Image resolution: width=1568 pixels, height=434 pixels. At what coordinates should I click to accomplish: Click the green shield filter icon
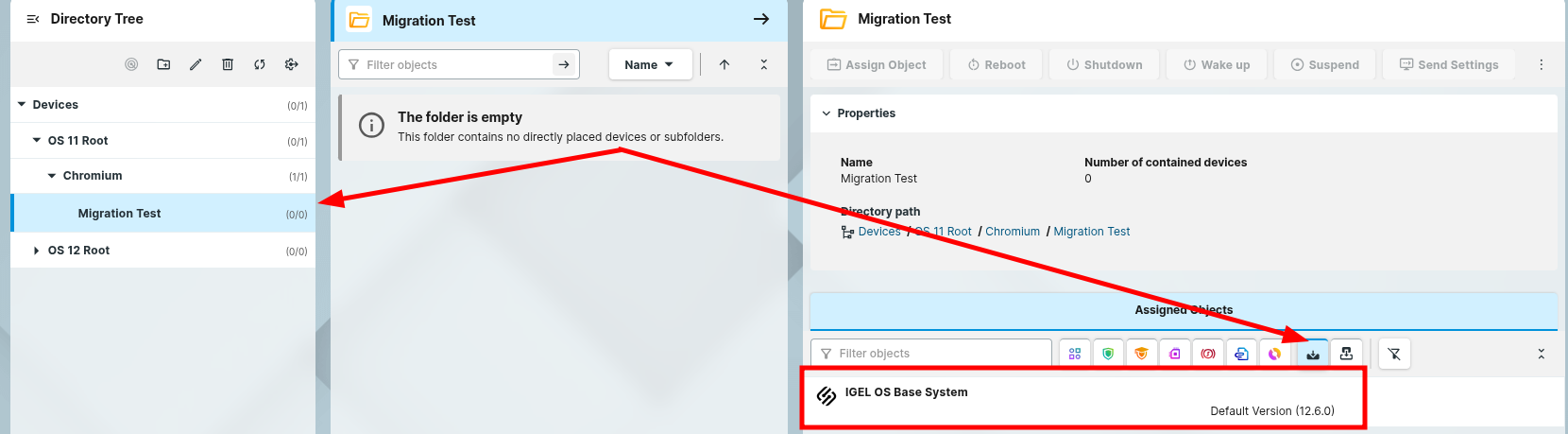(1108, 354)
